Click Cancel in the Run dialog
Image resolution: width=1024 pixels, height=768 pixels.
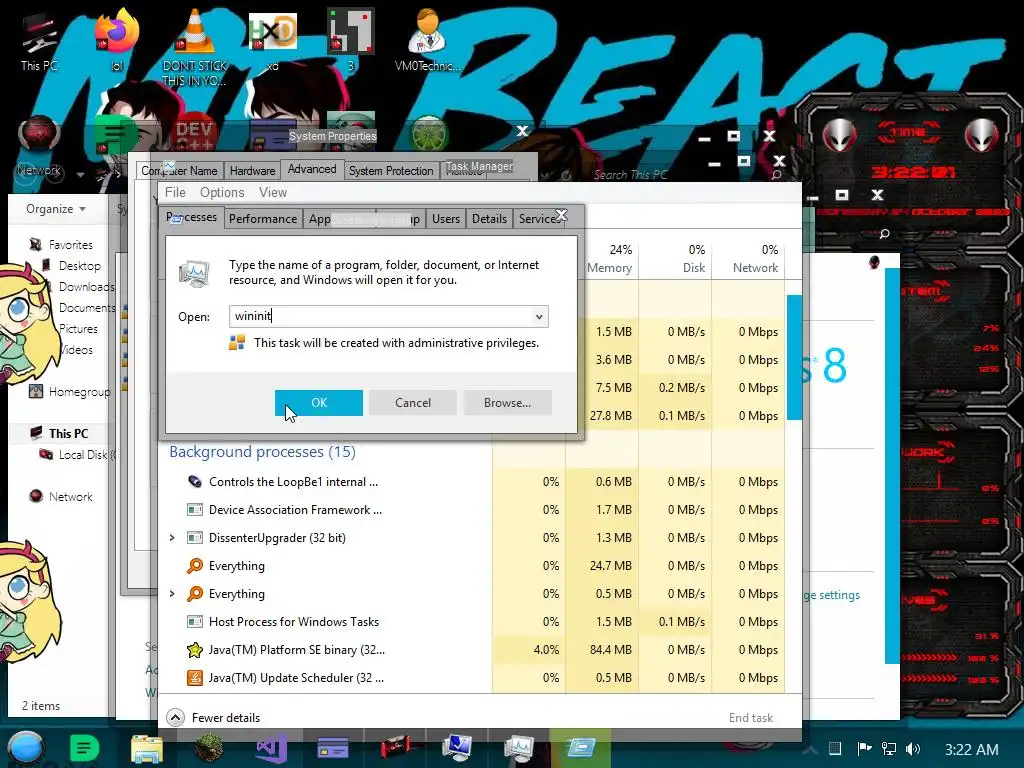[x=413, y=403]
